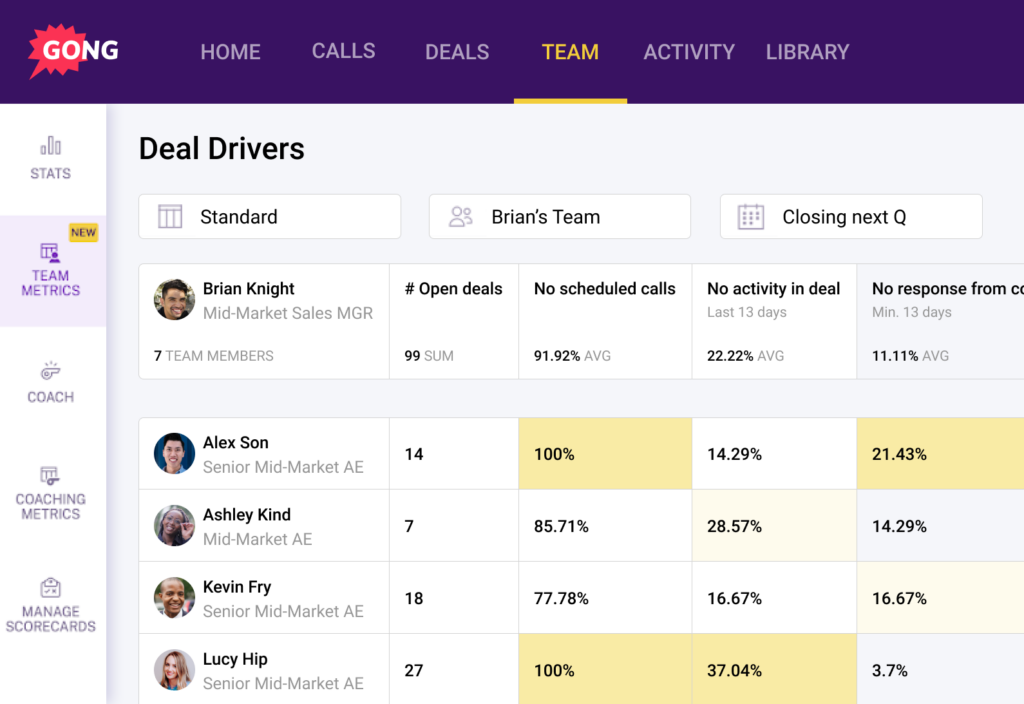Click the Gong logo
The image size is (1024, 704).
coord(74,51)
